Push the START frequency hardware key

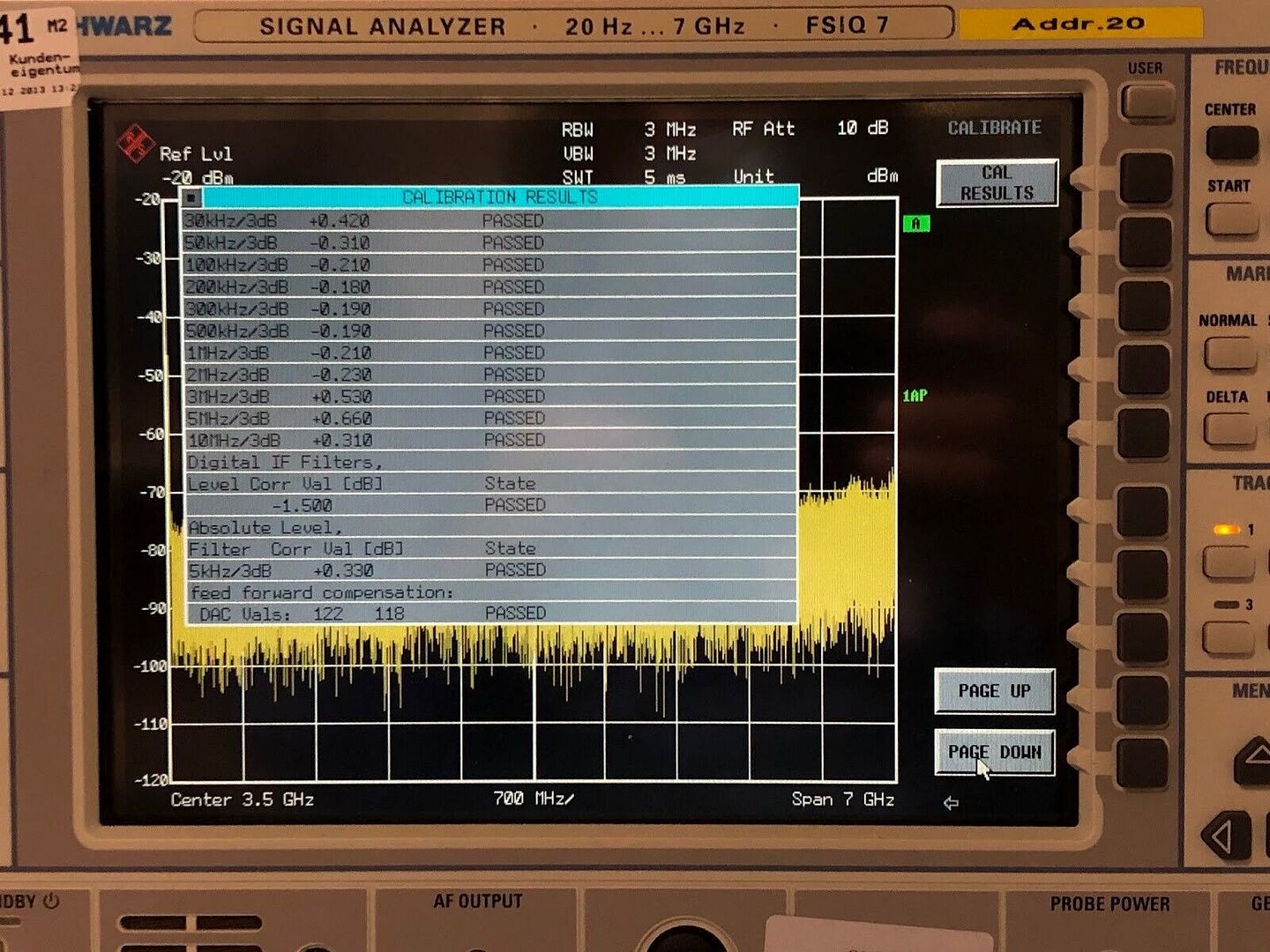point(1231,219)
